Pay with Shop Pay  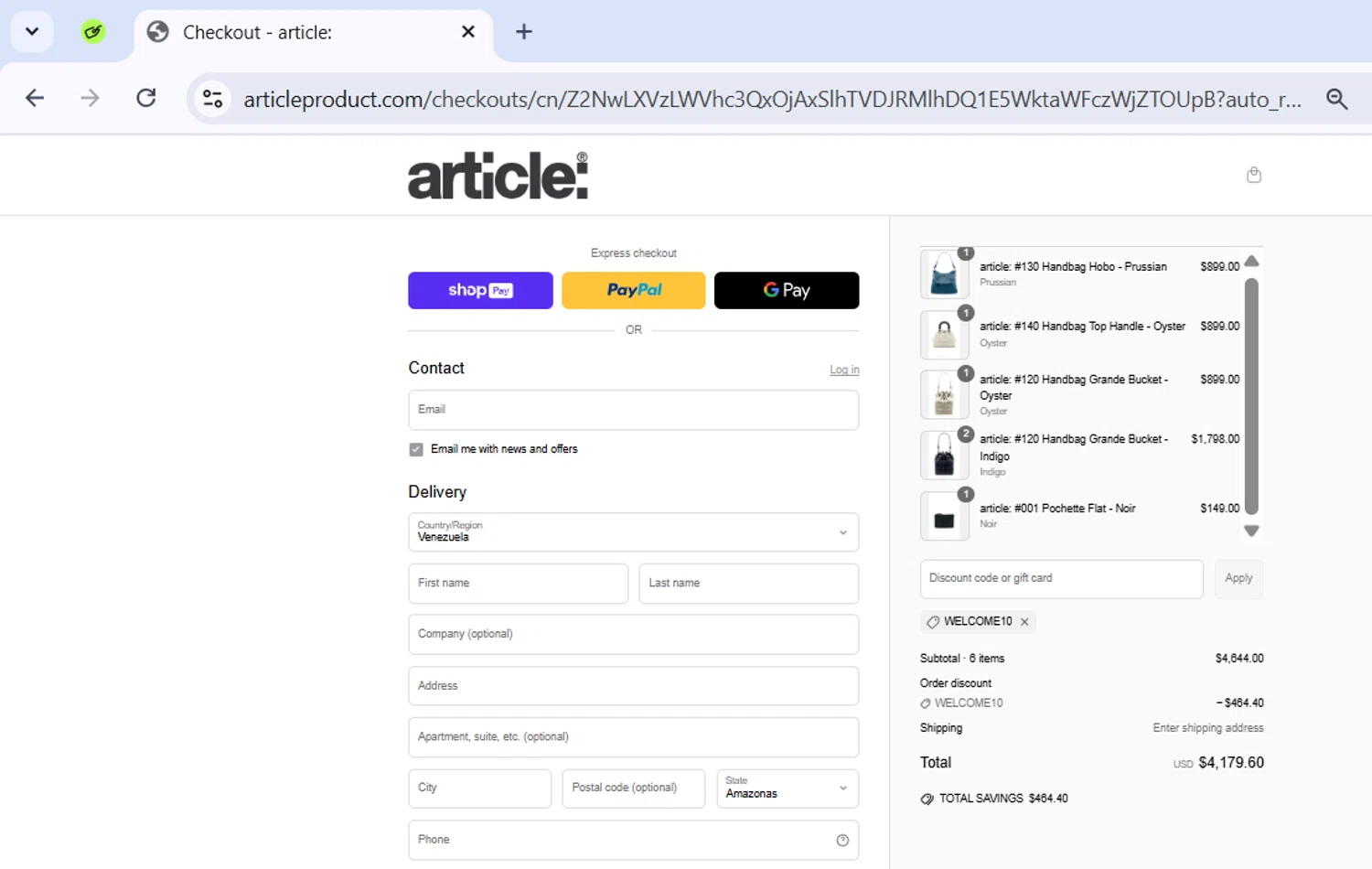click(x=480, y=290)
